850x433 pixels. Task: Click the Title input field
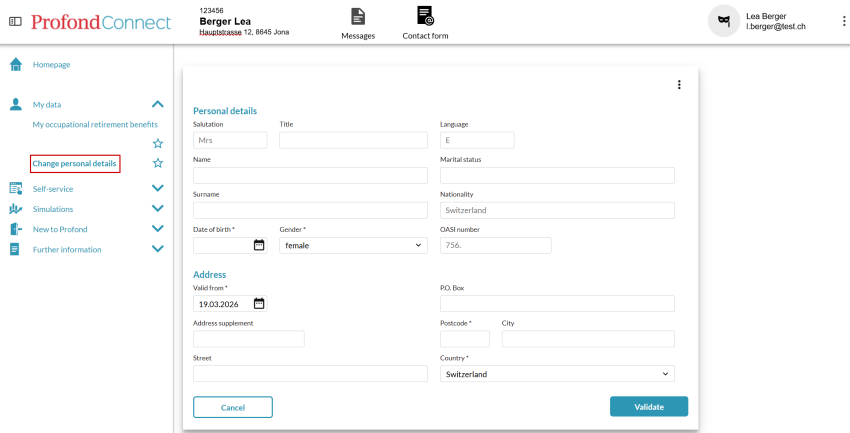click(x=353, y=140)
